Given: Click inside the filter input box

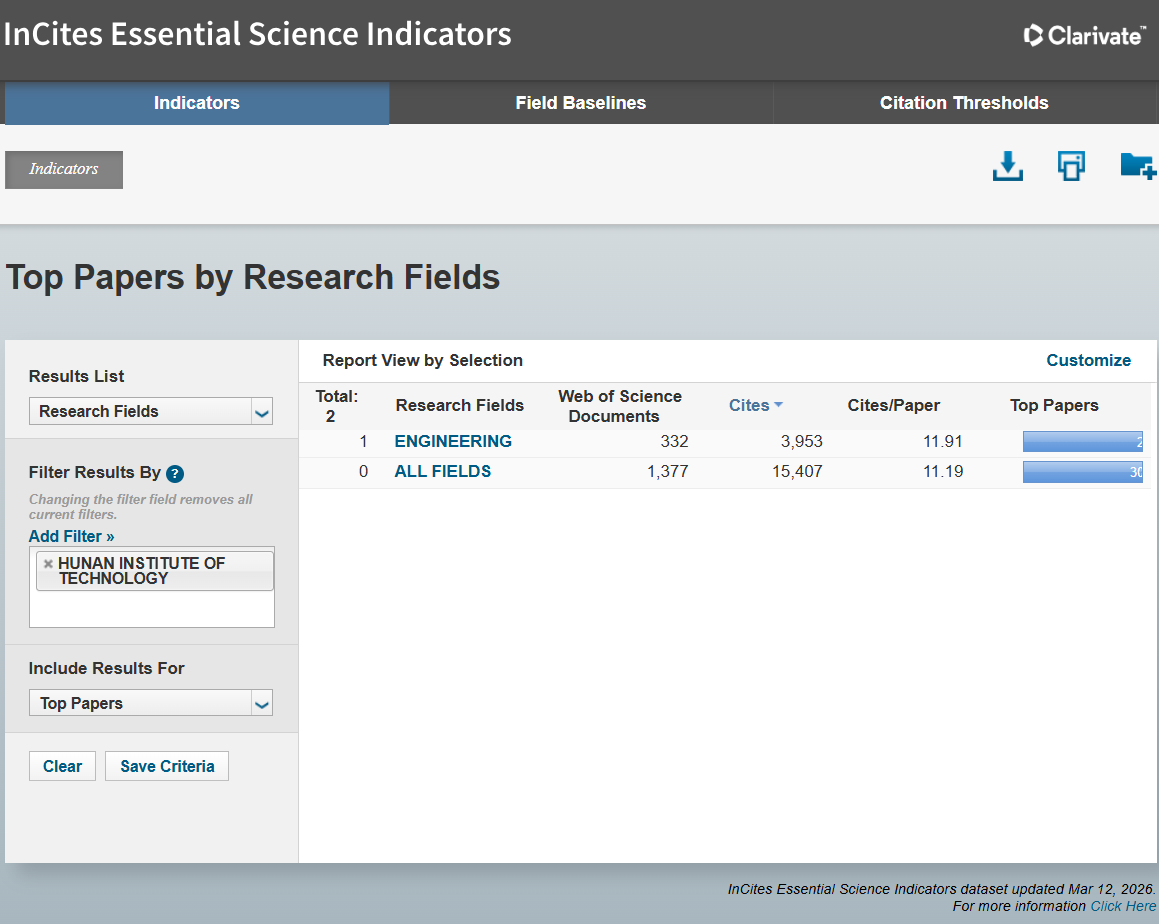Looking at the screenshot, I should pos(151,610).
